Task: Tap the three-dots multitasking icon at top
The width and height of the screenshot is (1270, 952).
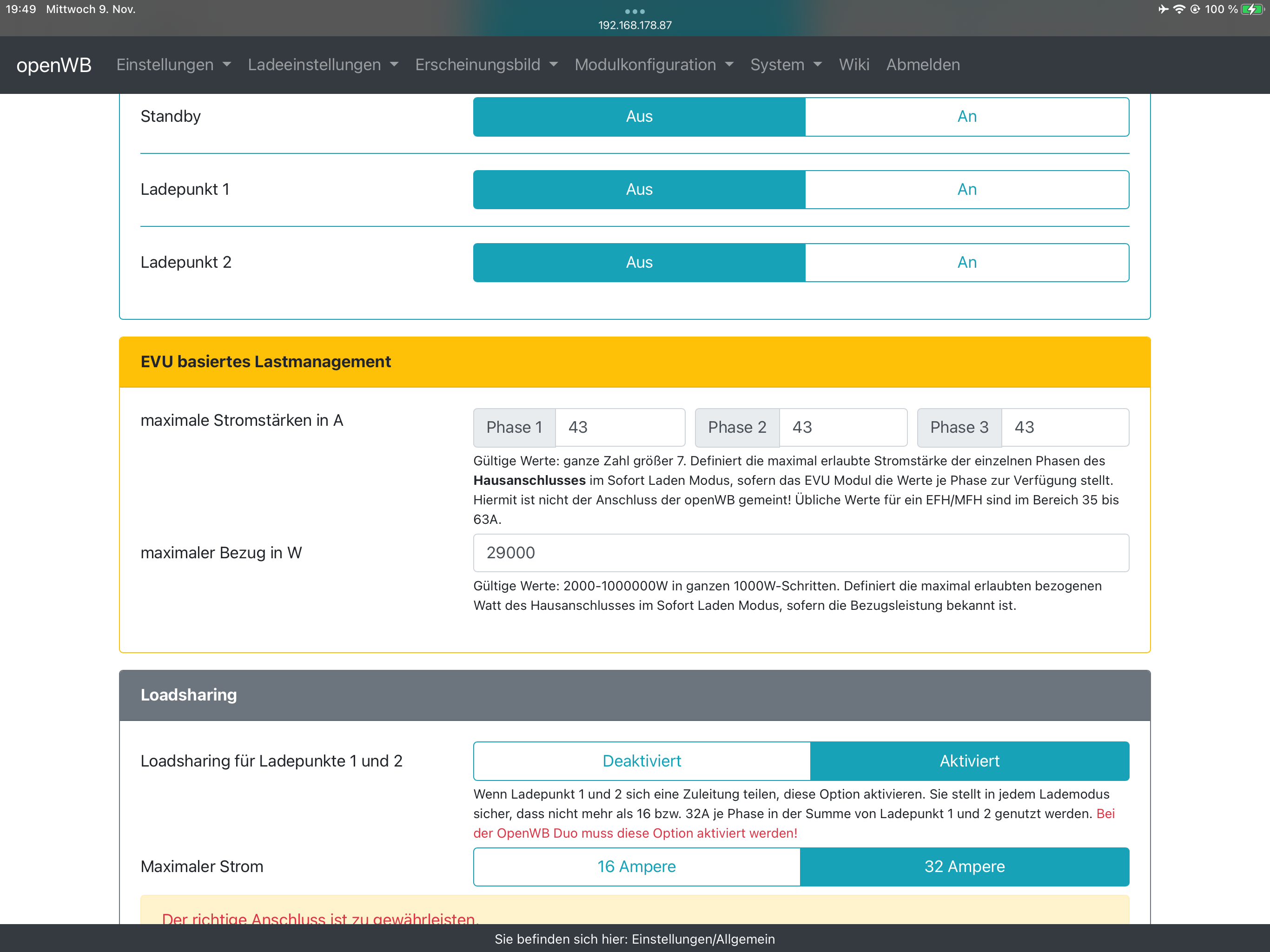Action: click(x=635, y=11)
